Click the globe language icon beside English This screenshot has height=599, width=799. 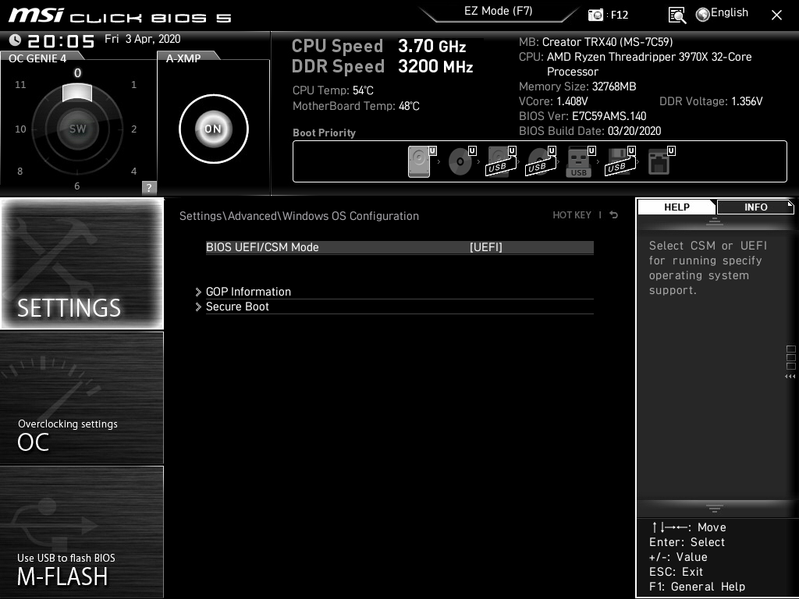(703, 15)
